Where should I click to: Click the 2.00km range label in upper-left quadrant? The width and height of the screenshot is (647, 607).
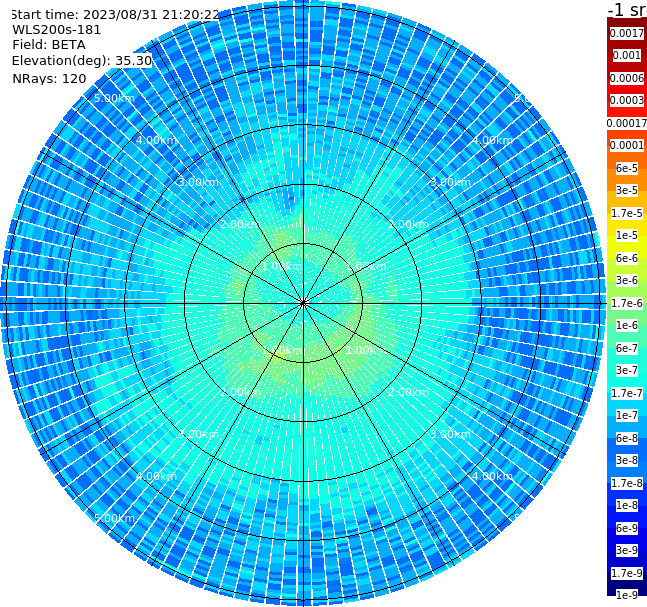pos(240,224)
